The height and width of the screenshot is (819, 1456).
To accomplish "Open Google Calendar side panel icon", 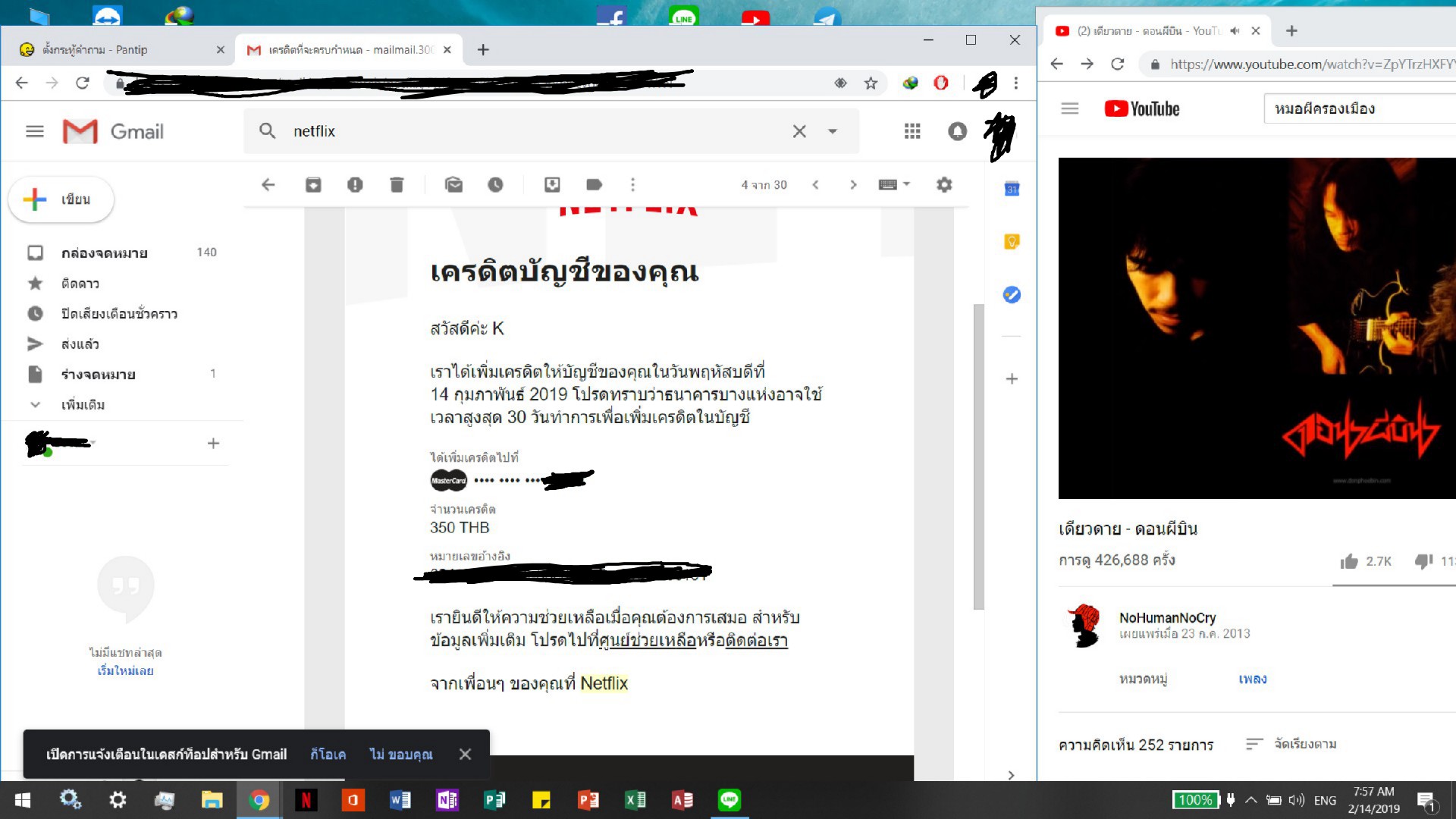I will tap(1012, 189).
